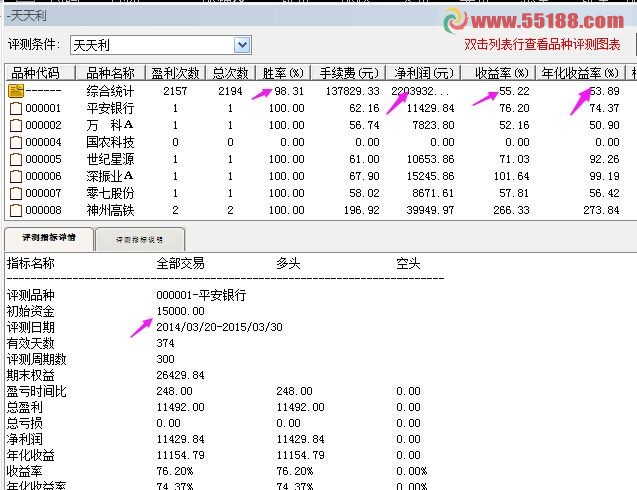Click initial capital value 15000.00
637x490 pixels.
coord(180,312)
